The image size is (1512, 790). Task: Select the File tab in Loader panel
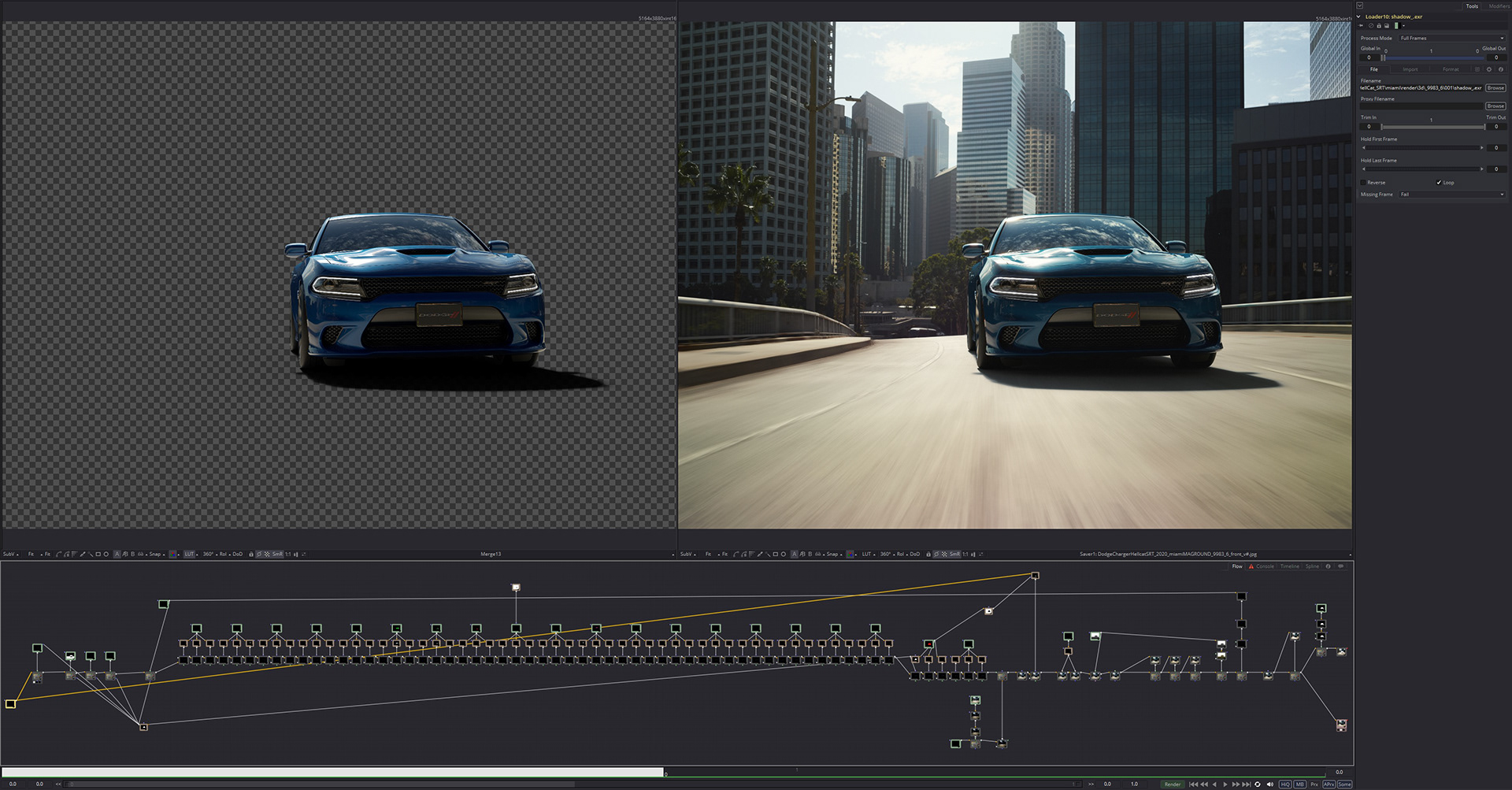point(1374,69)
